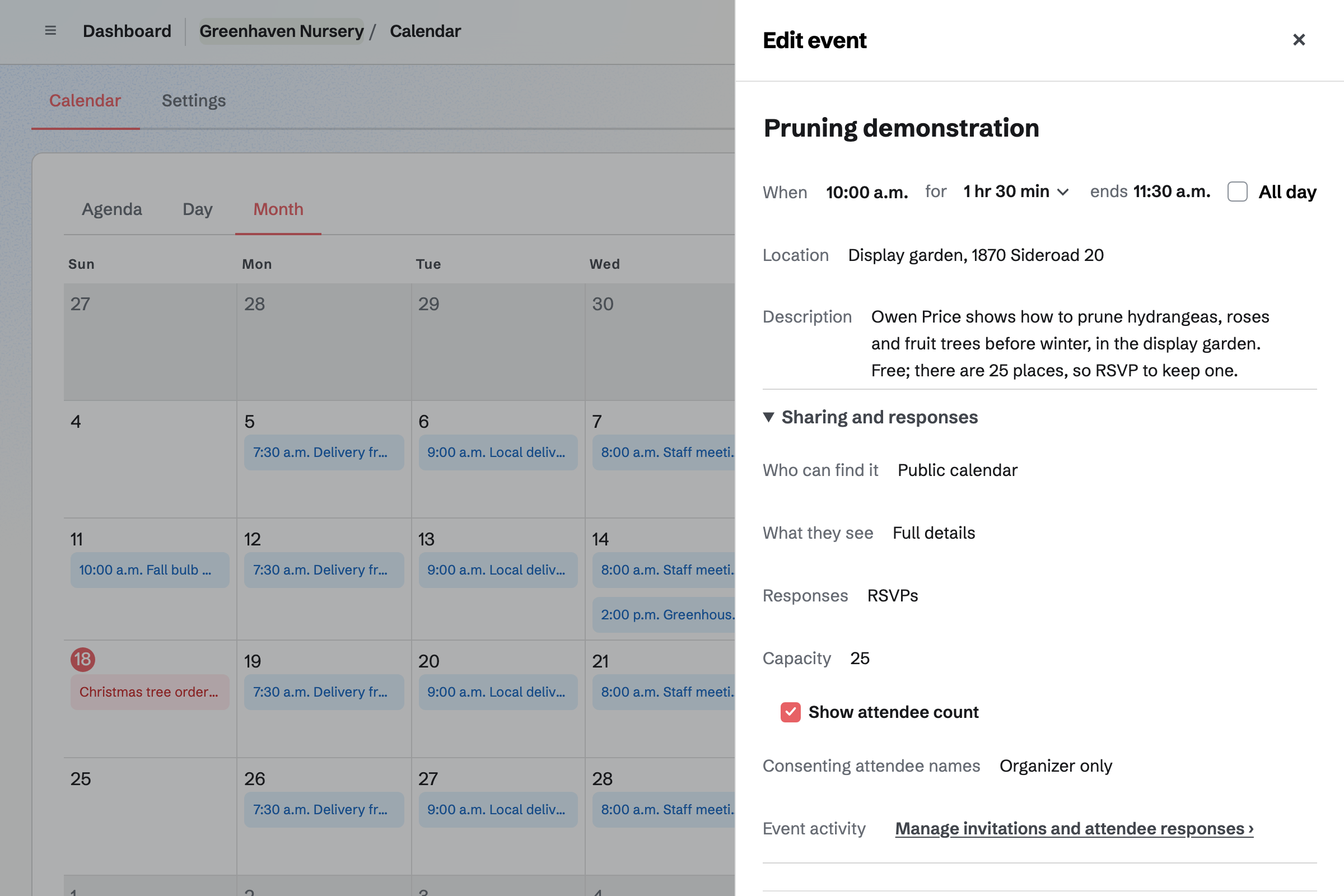Open 10:00 a.m. Fall bulb event

[150, 570]
